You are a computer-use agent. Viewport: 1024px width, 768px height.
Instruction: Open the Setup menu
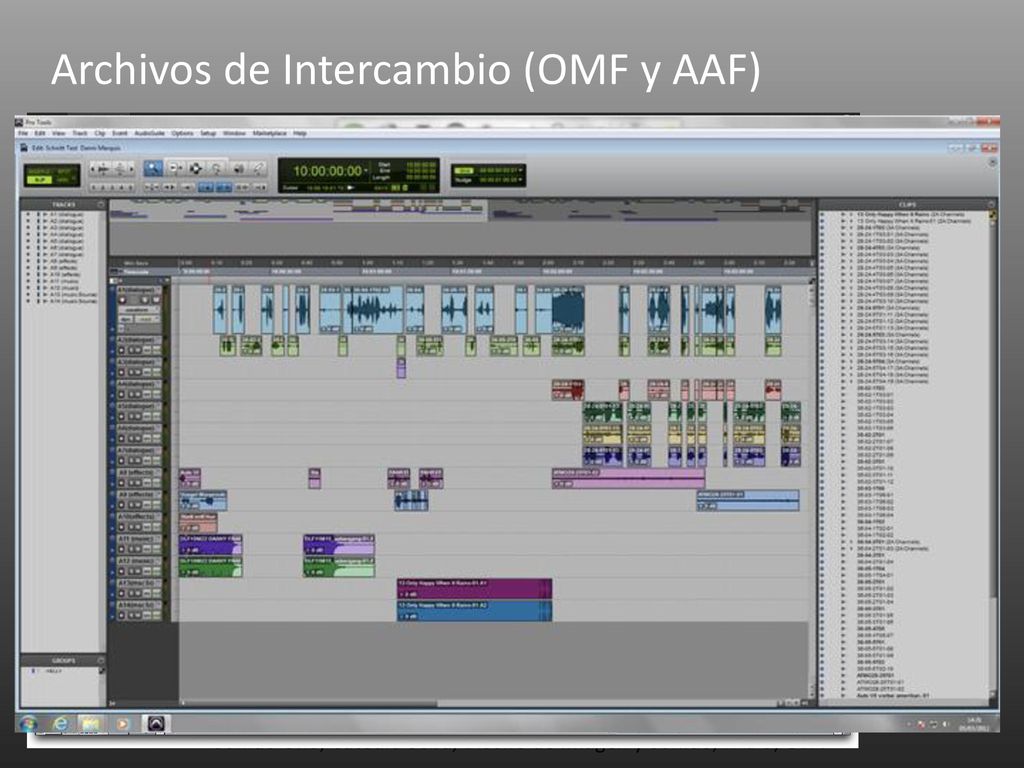pos(208,133)
